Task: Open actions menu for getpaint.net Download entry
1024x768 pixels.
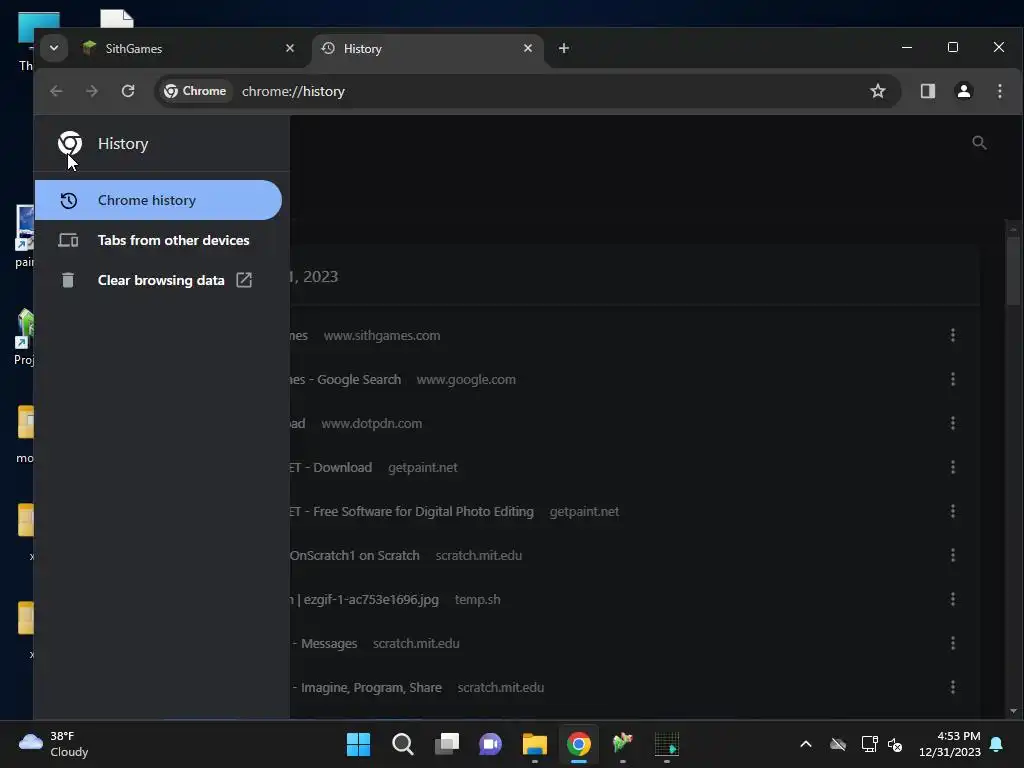Action: (953, 468)
